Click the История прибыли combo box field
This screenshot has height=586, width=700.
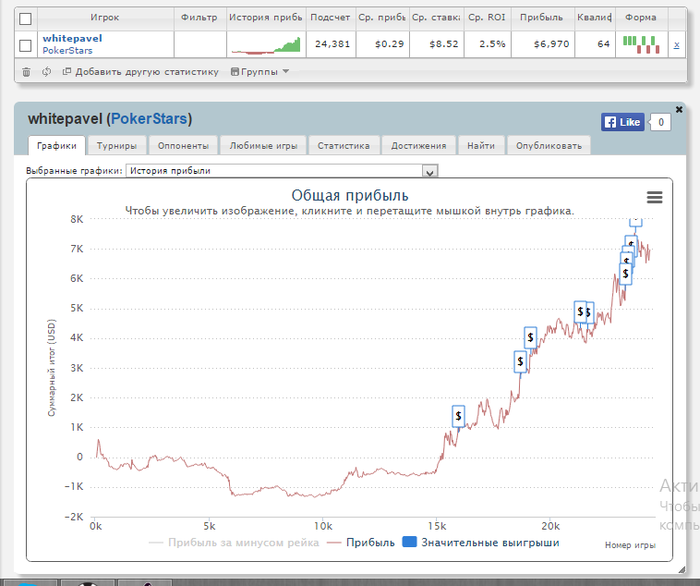tap(281, 171)
